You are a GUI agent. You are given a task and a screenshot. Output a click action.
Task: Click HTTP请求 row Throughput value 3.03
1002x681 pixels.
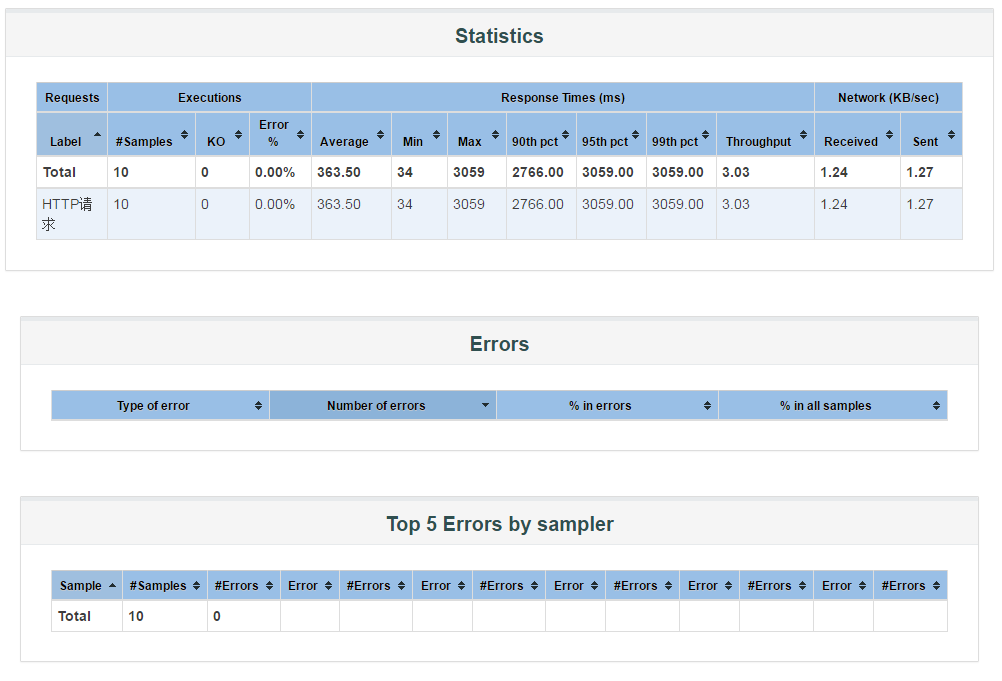[x=736, y=204]
